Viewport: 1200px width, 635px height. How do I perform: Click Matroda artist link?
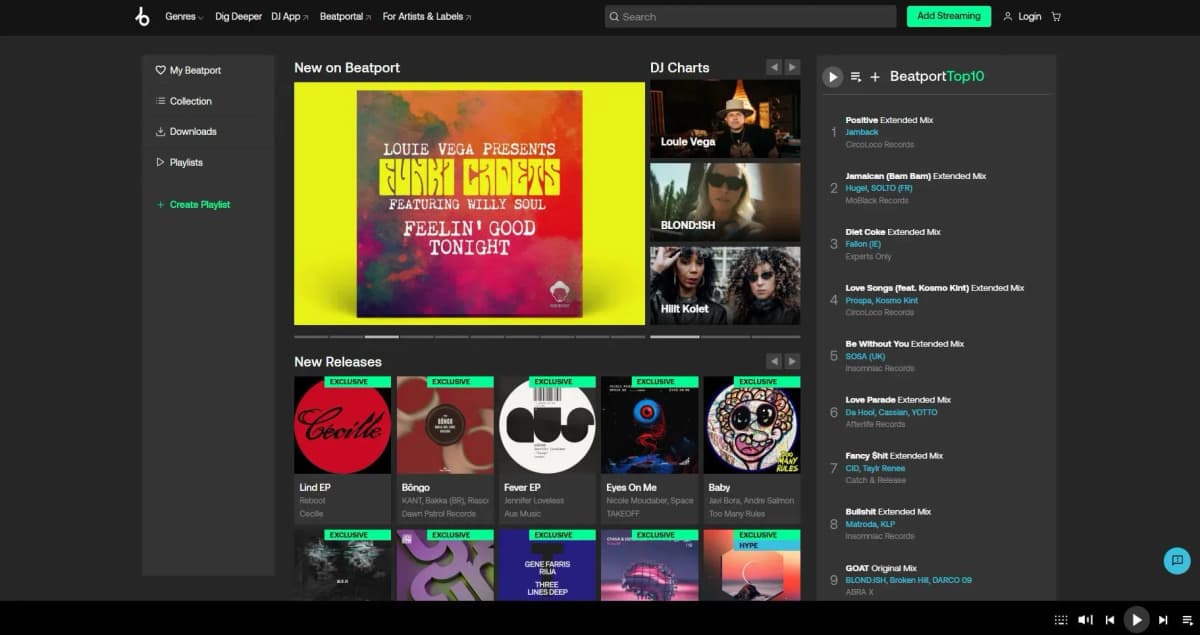[x=861, y=524]
